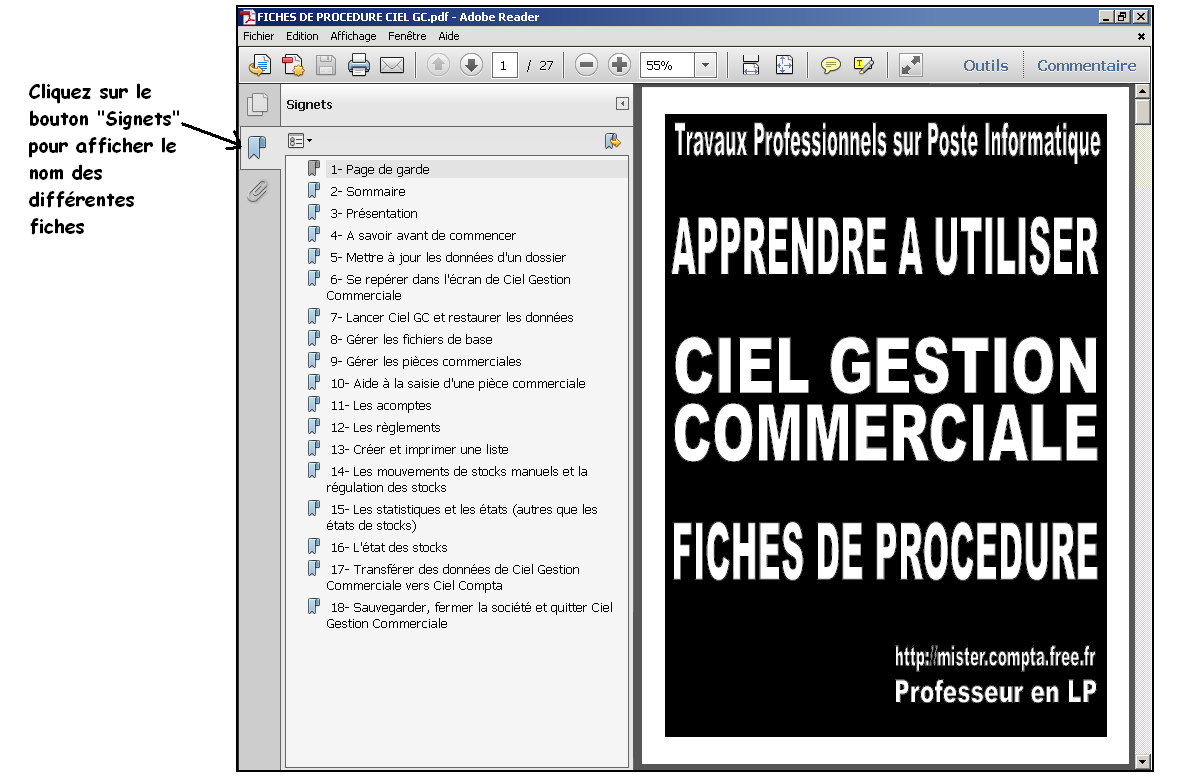The height and width of the screenshot is (780, 1190).
Task: Select bookmark 2- Sommaire
Action: click(x=367, y=191)
